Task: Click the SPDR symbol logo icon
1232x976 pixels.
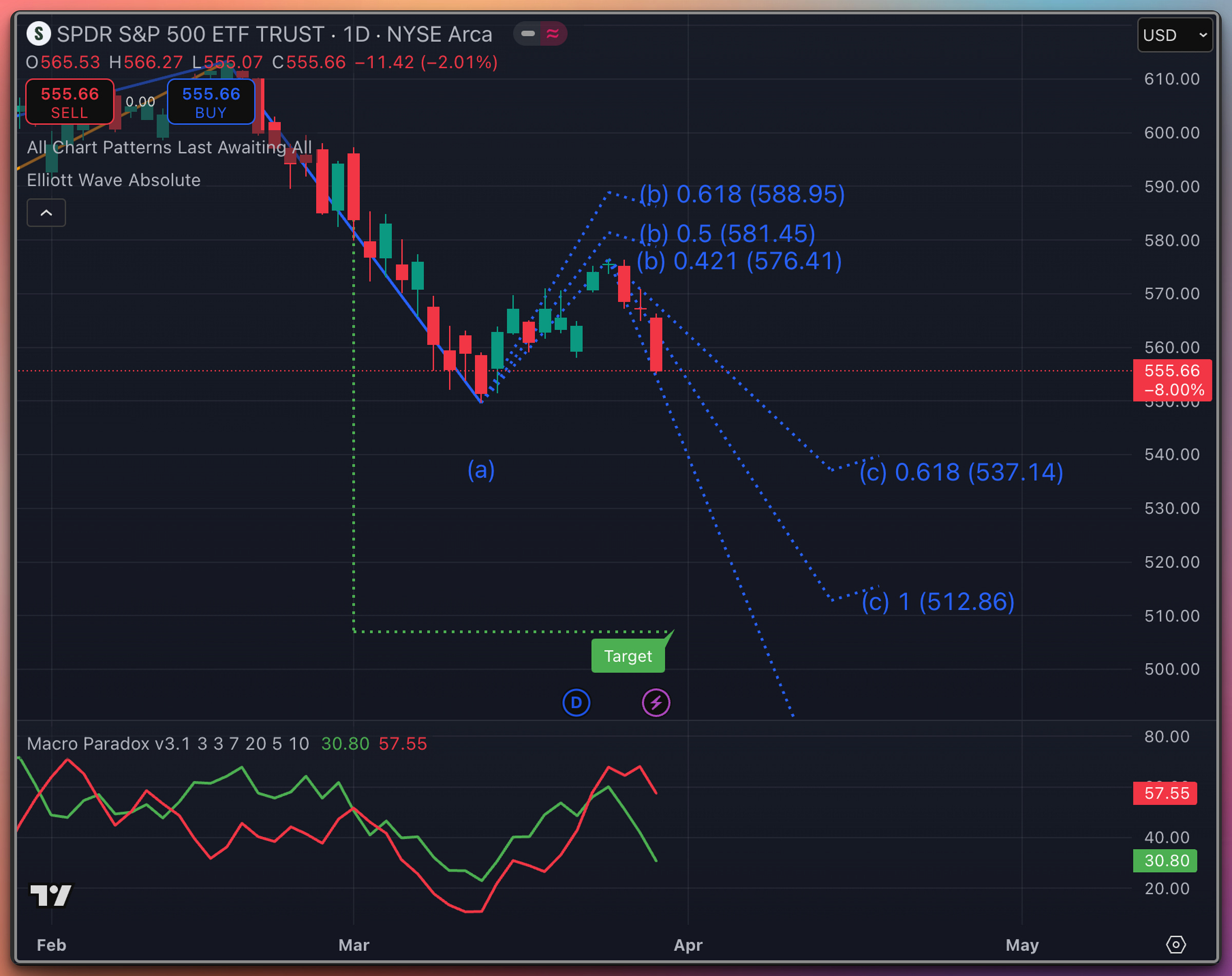Action: click(39, 34)
